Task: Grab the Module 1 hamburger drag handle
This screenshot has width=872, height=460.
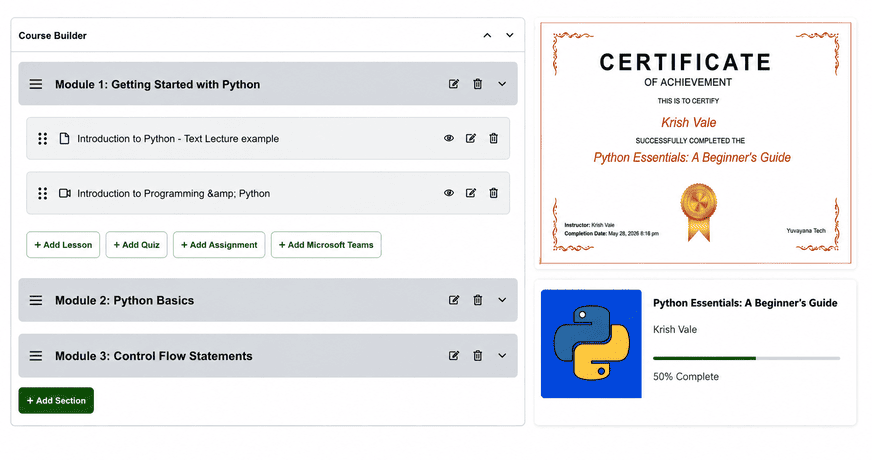Action: 36,84
